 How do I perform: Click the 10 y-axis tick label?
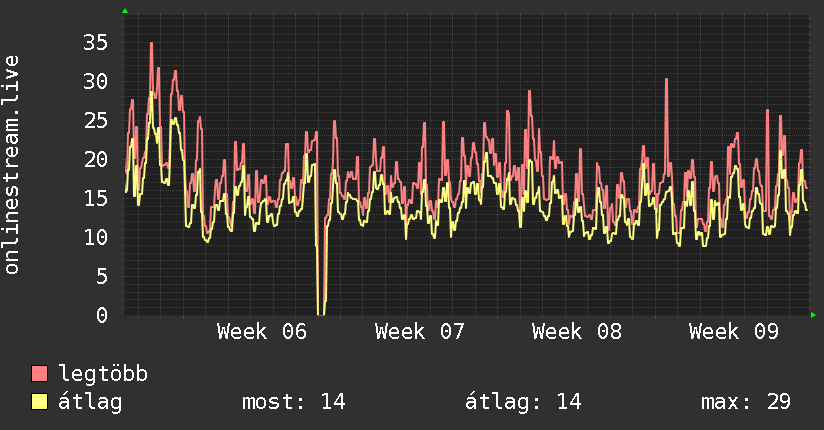pyautogui.click(x=95, y=238)
